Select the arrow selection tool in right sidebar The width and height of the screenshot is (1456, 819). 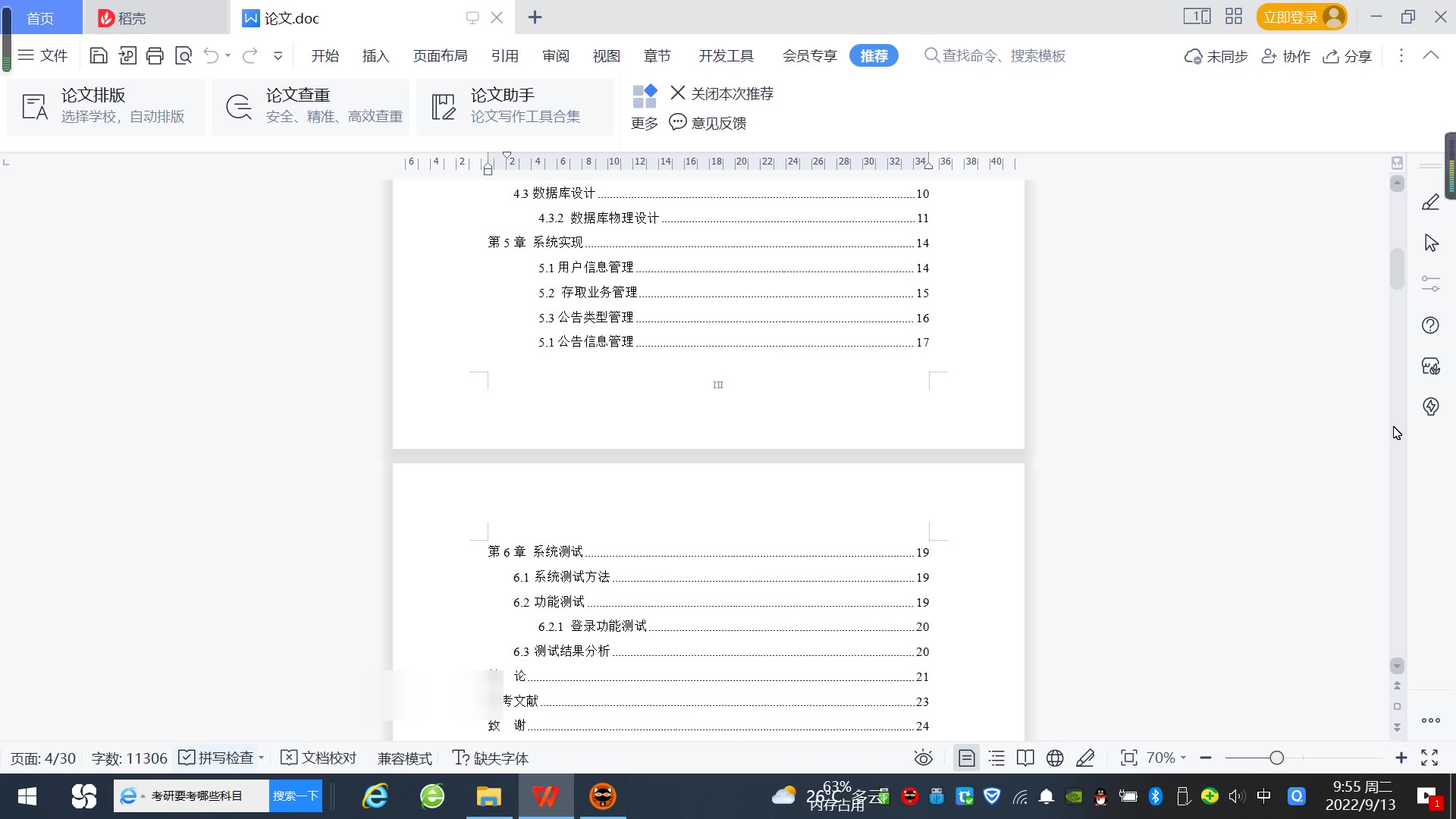click(1431, 243)
